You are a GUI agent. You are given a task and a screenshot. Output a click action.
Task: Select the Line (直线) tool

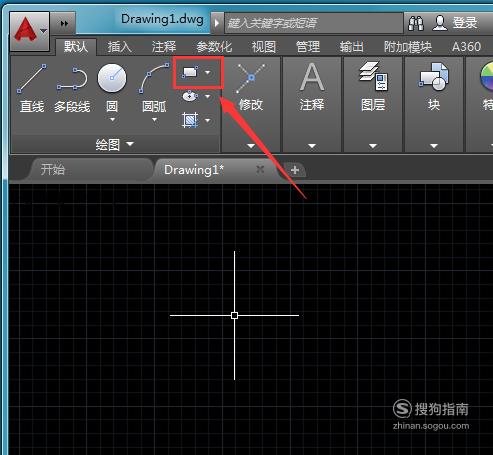point(32,88)
